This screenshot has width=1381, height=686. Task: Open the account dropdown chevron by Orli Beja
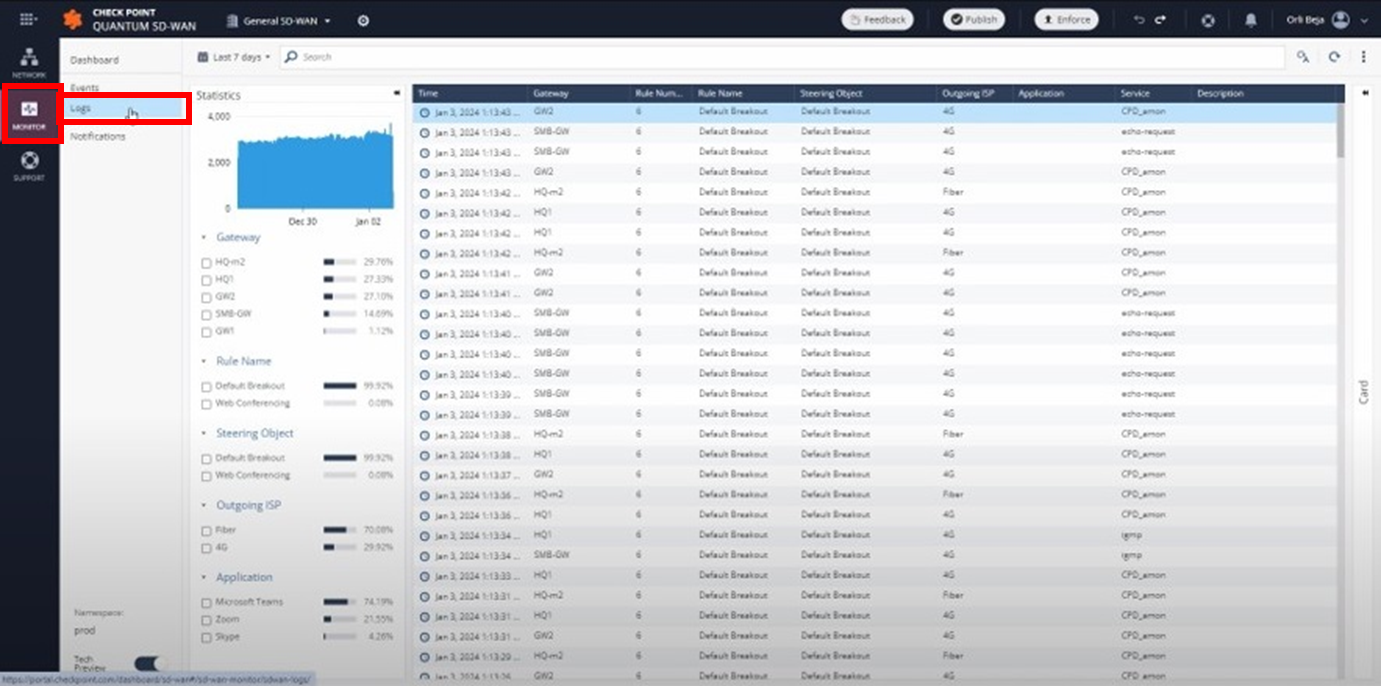[x=1365, y=21]
